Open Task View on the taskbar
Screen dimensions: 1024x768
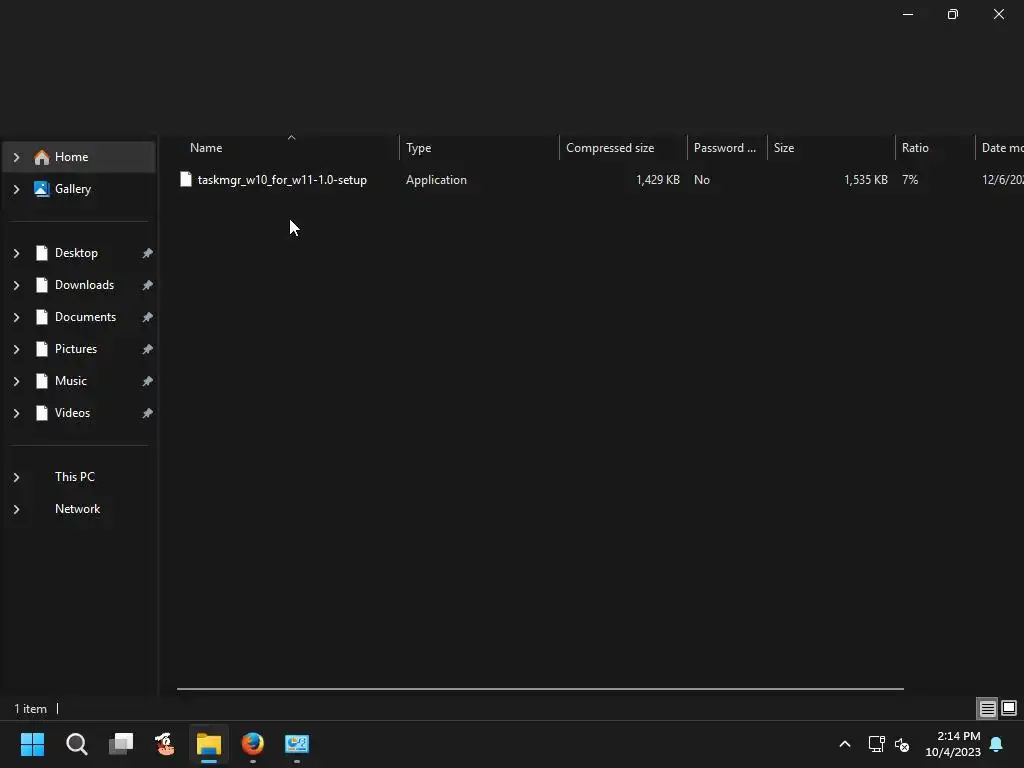click(121, 744)
